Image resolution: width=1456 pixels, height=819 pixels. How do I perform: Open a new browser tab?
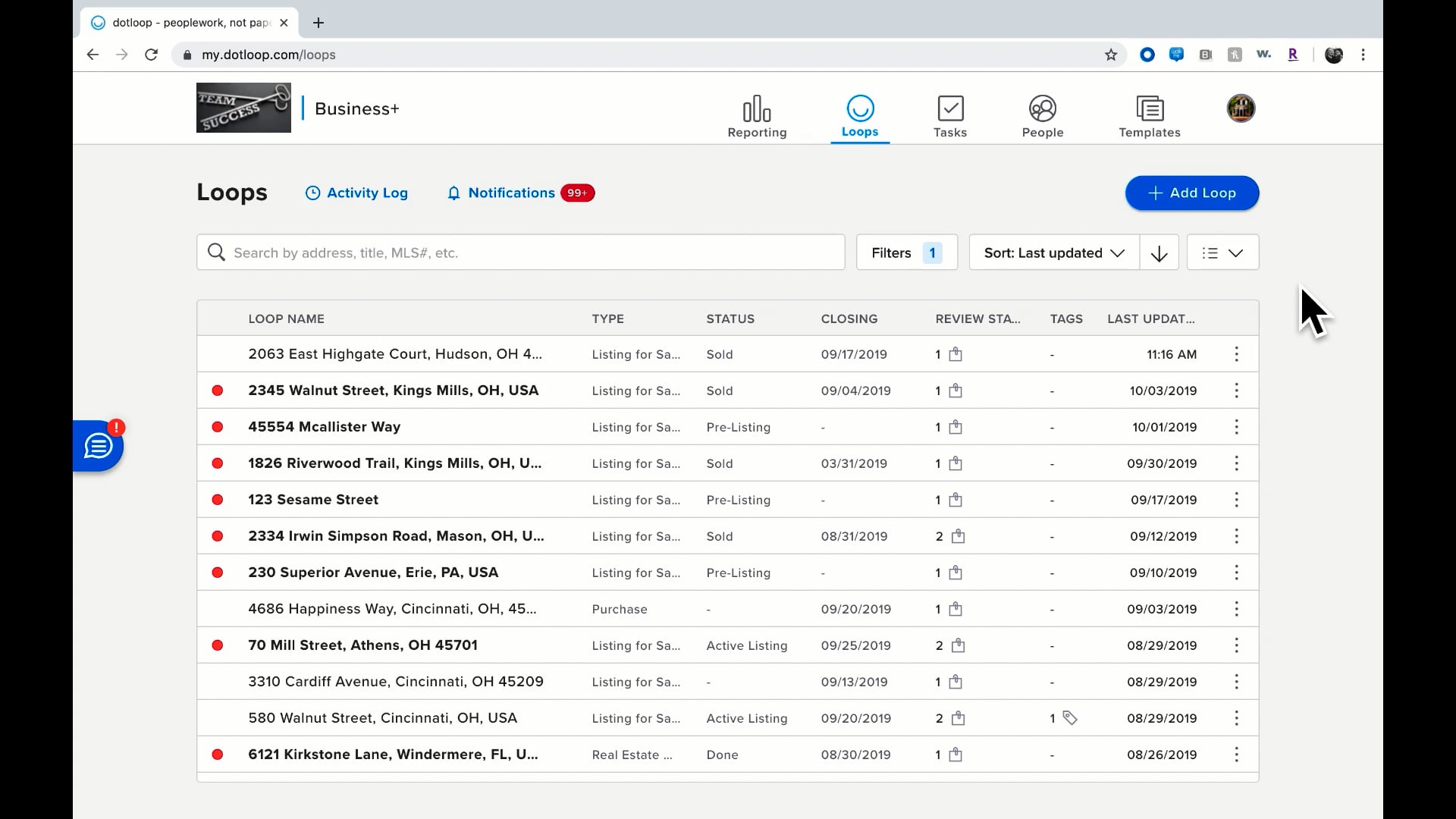tap(318, 23)
